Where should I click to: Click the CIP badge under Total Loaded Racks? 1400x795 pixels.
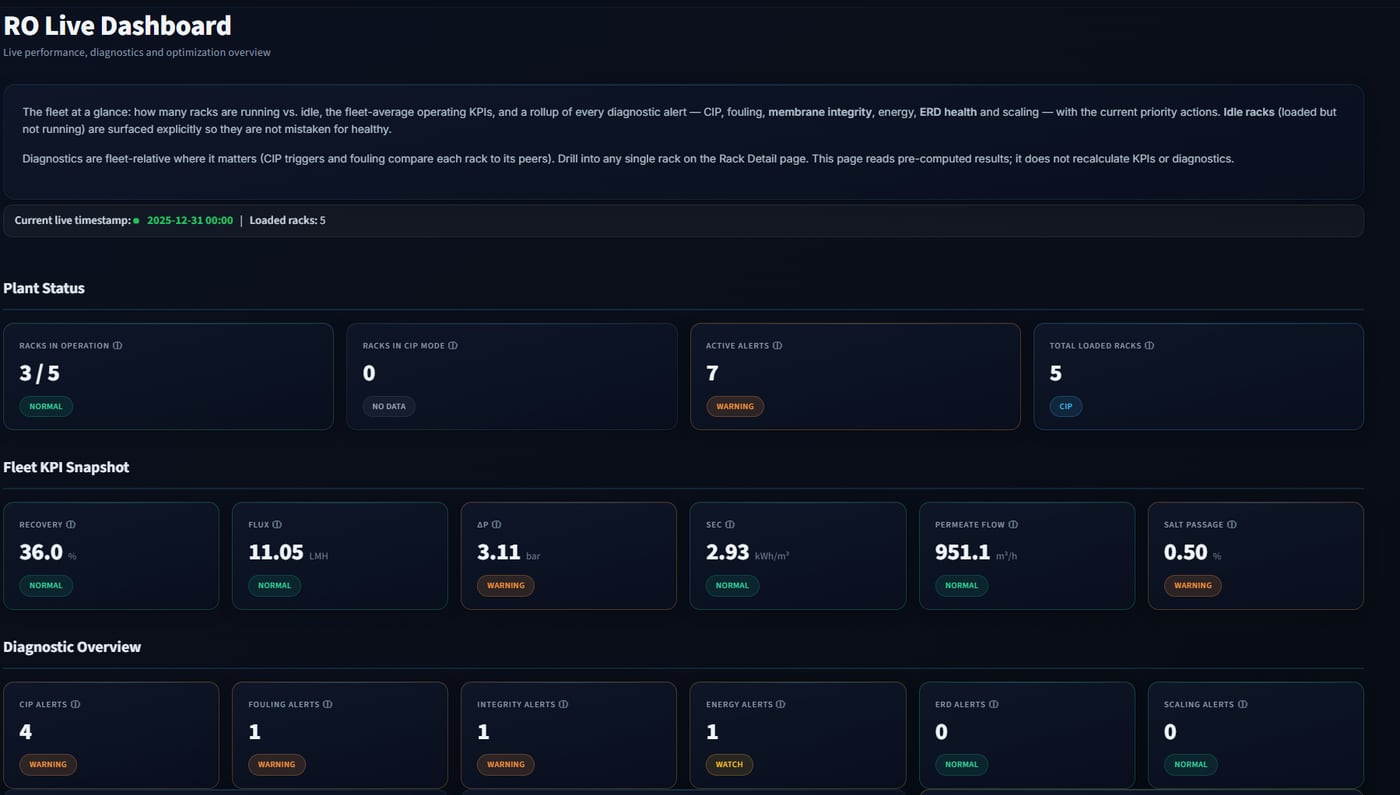(1066, 407)
